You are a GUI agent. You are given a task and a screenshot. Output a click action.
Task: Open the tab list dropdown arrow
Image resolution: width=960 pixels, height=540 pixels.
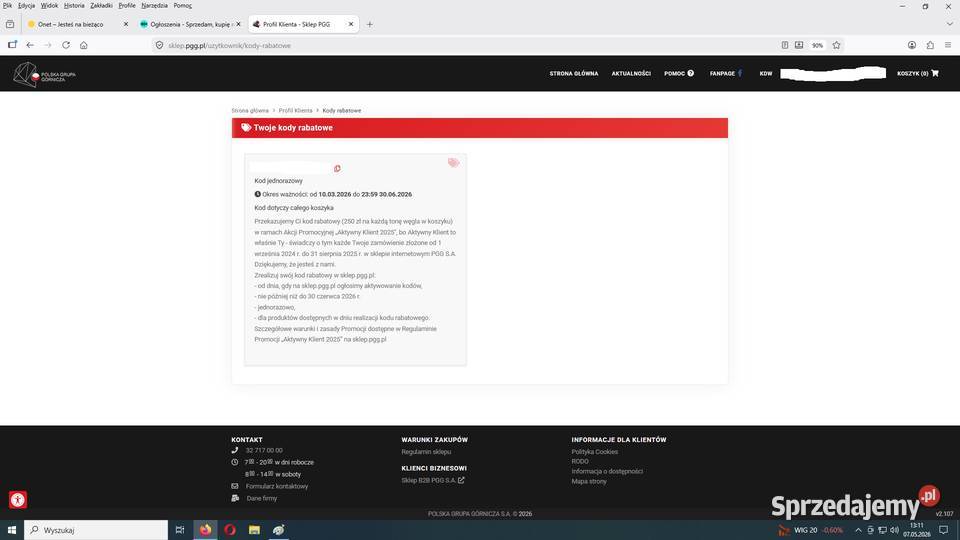click(949, 24)
